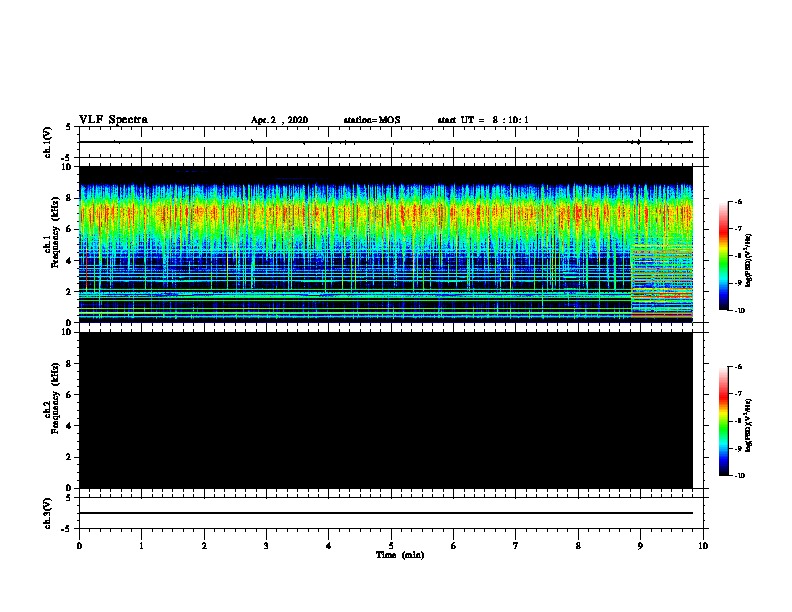This screenshot has width=792, height=612.
Task: Click the time axis tick labeled 10
Action: tap(703, 546)
